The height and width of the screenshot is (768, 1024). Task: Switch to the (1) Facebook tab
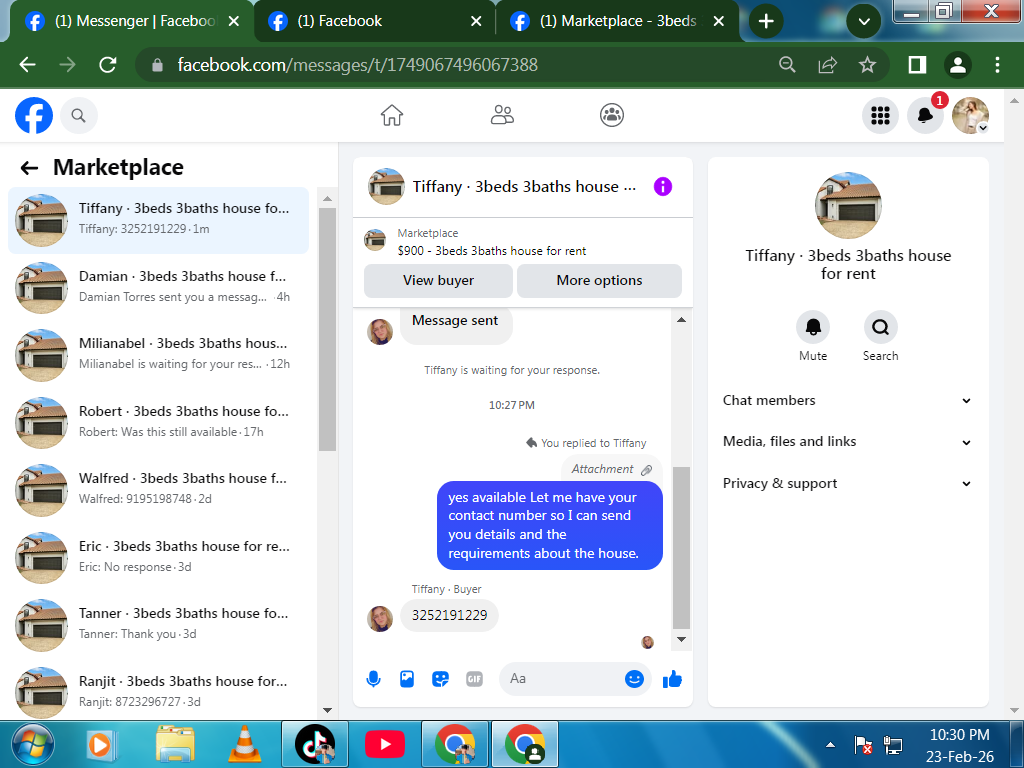click(376, 21)
